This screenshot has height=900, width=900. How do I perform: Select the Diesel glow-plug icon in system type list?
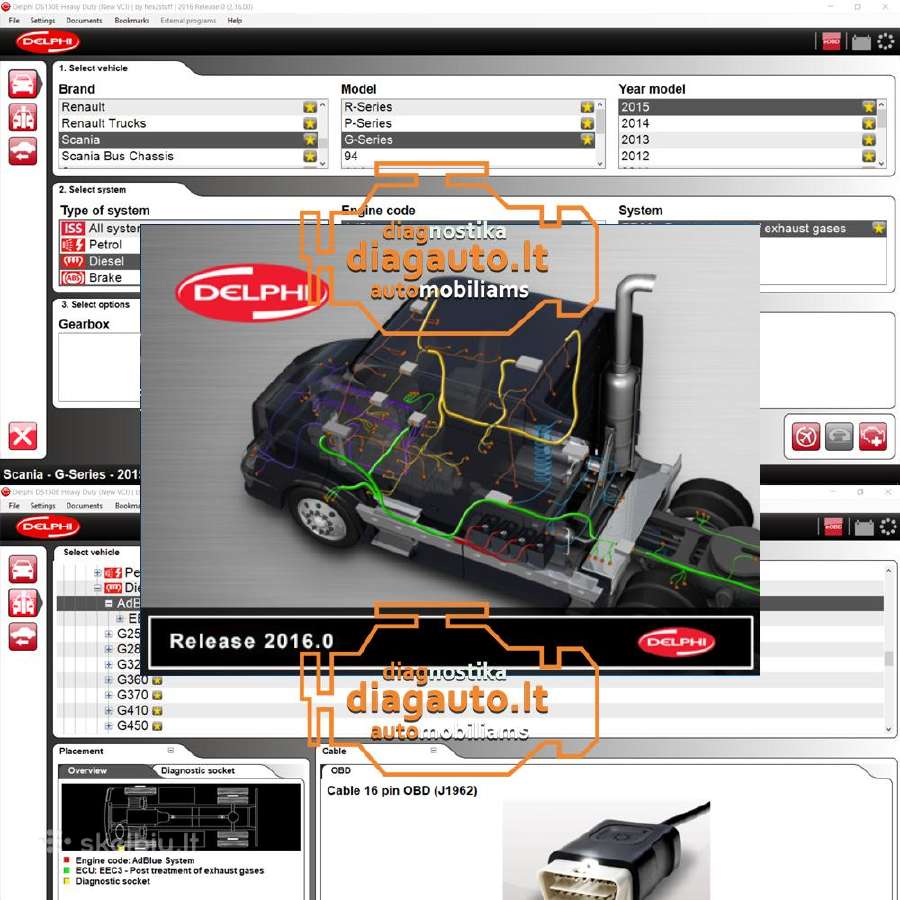(x=73, y=261)
